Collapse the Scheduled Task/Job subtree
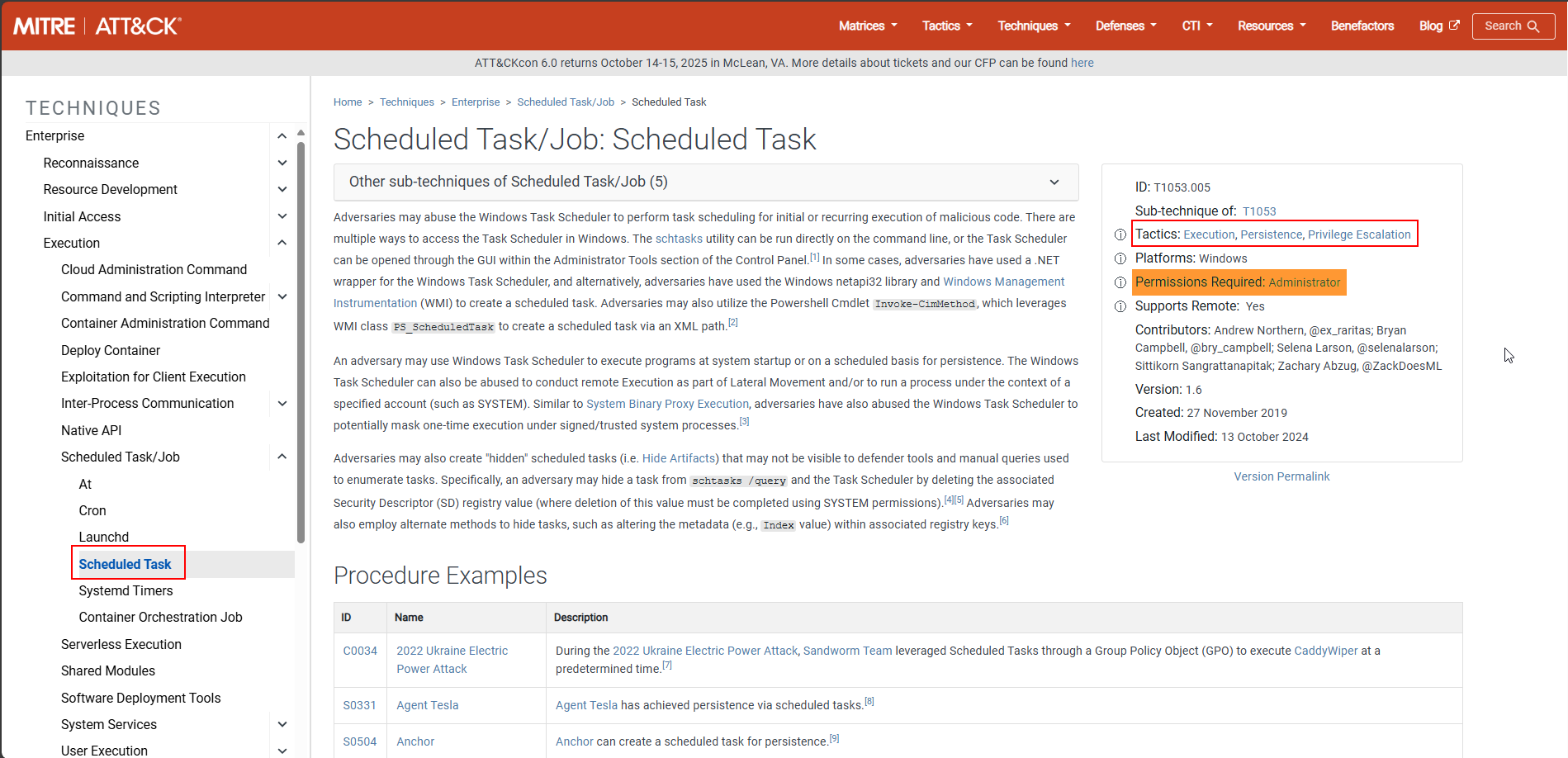Viewport: 1568px width, 758px height. [x=282, y=457]
